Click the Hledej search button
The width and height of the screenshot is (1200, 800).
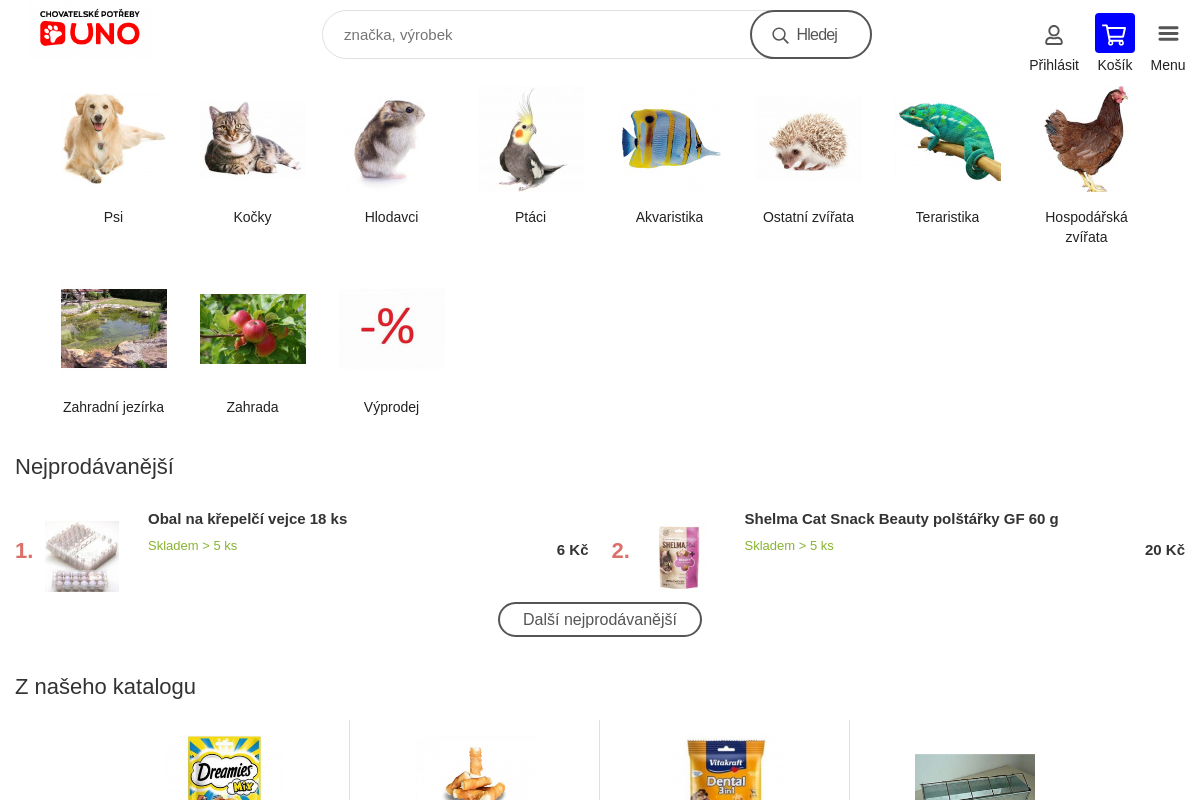pyautogui.click(x=811, y=35)
